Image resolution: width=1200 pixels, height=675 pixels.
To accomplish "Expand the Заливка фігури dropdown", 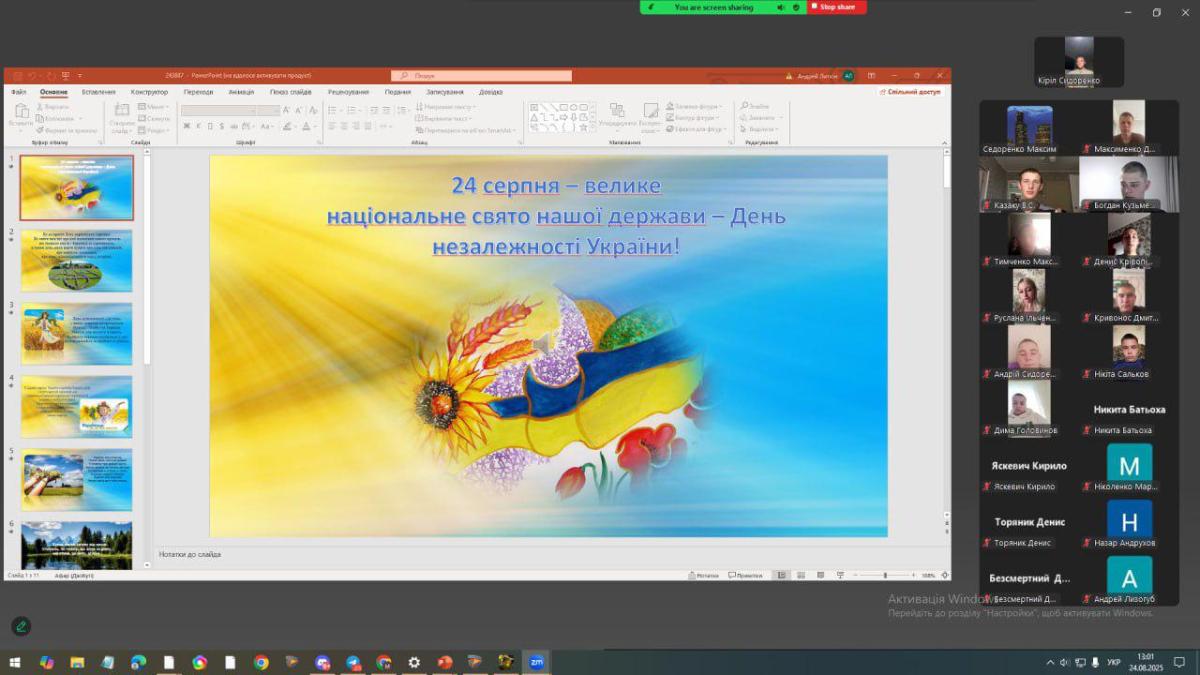I will [x=697, y=106].
